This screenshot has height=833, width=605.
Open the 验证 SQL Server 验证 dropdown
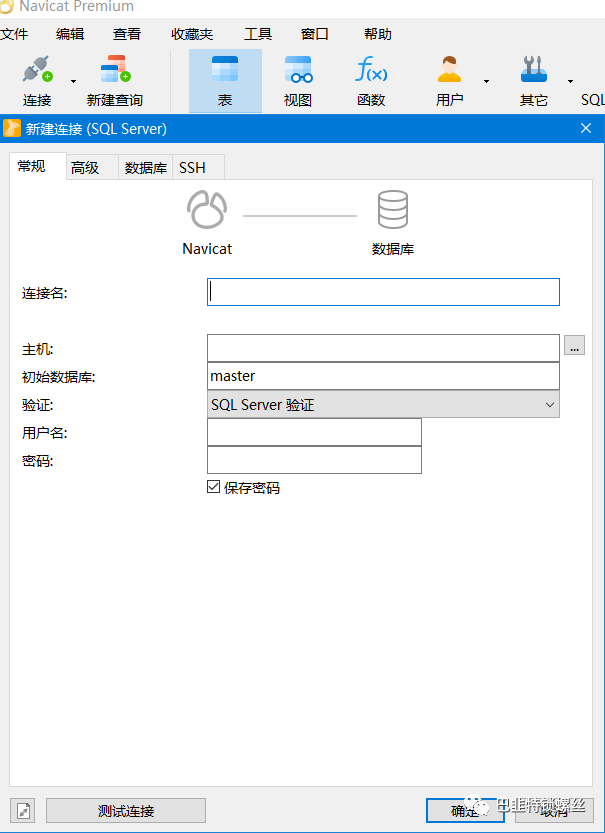(x=383, y=404)
